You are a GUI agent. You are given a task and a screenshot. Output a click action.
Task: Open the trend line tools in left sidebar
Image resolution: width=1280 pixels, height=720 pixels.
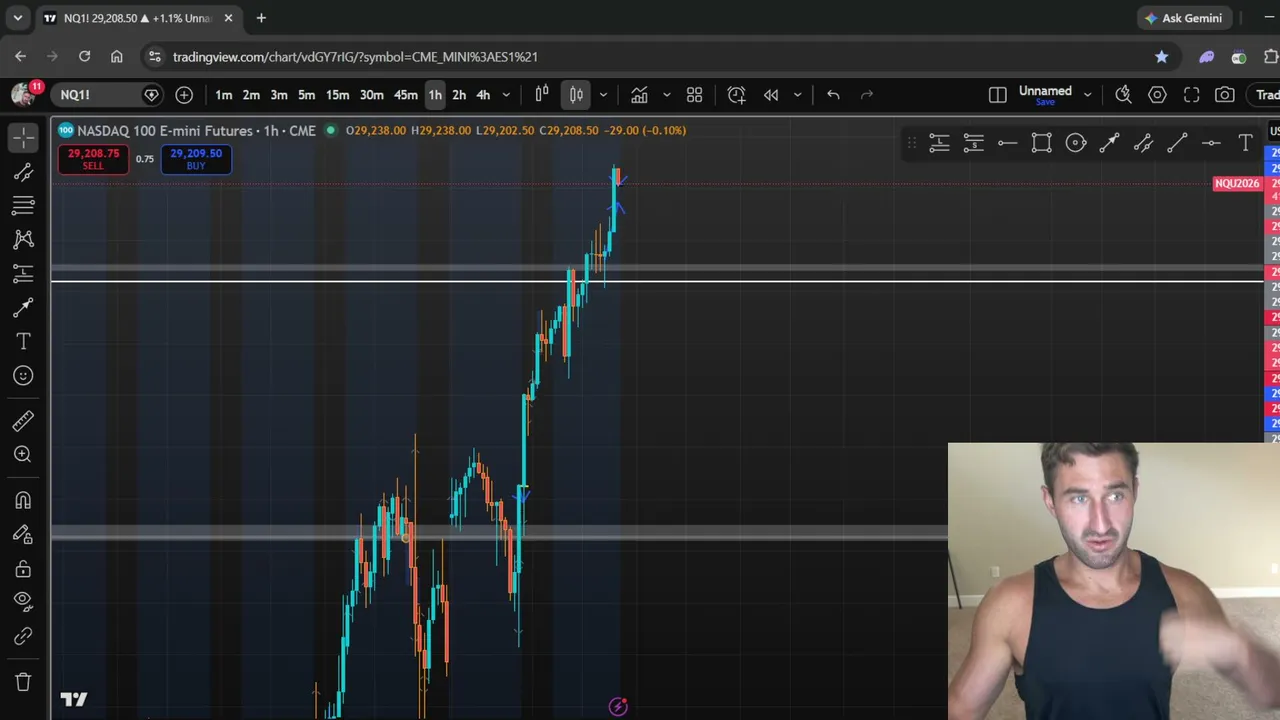tap(23, 172)
